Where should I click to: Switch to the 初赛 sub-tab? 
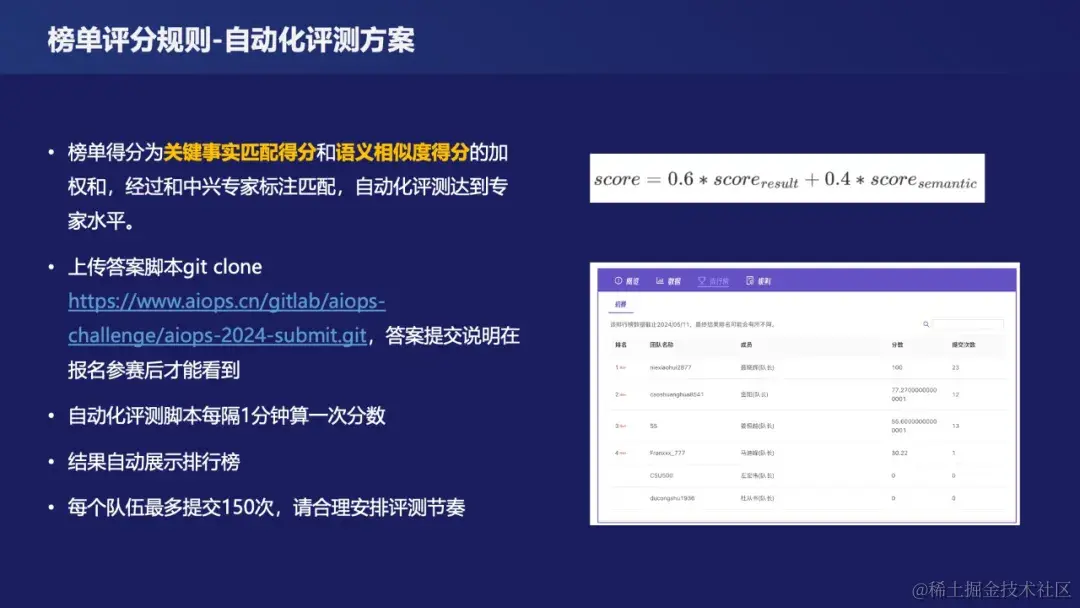(x=618, y=303)
